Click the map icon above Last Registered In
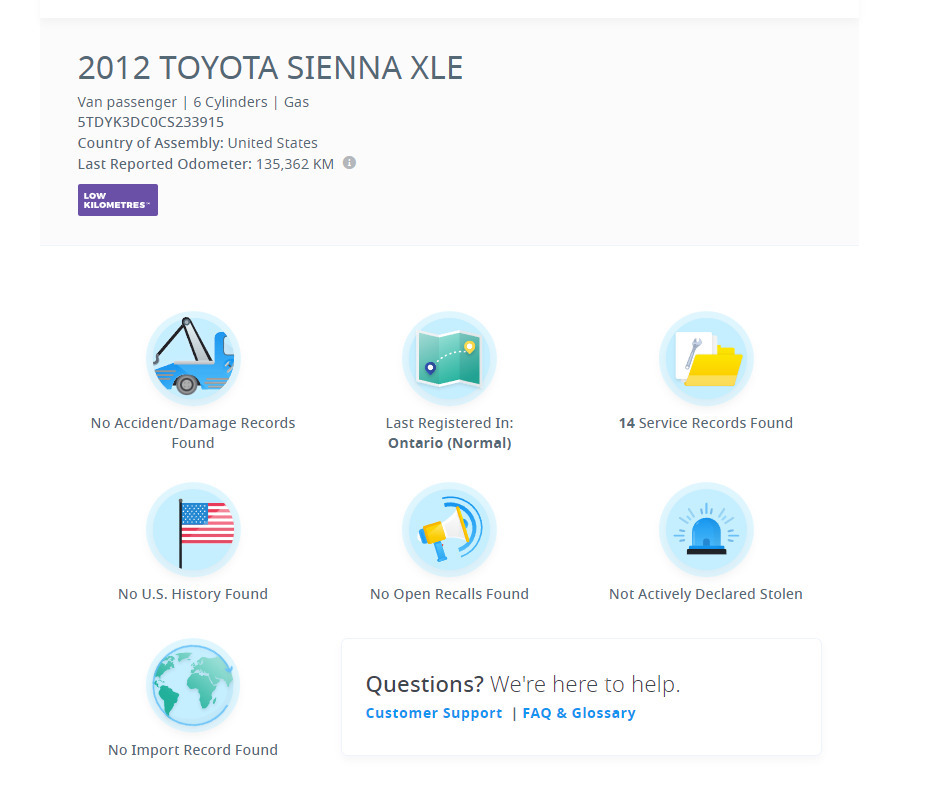Viewport: 928px width, 805px height. [x=449, y=358]
